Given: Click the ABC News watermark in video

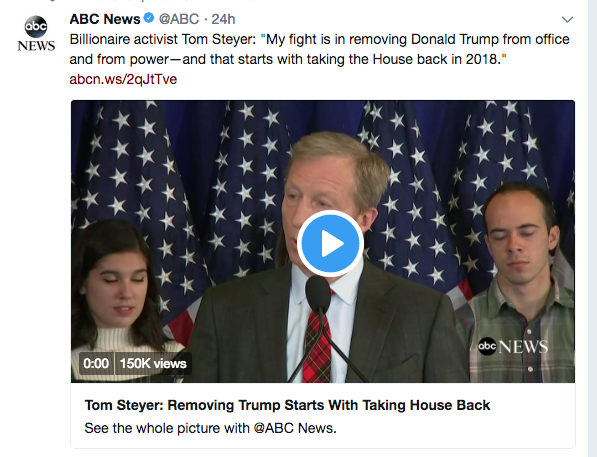Looking at the screenshot, I should 513,346.
